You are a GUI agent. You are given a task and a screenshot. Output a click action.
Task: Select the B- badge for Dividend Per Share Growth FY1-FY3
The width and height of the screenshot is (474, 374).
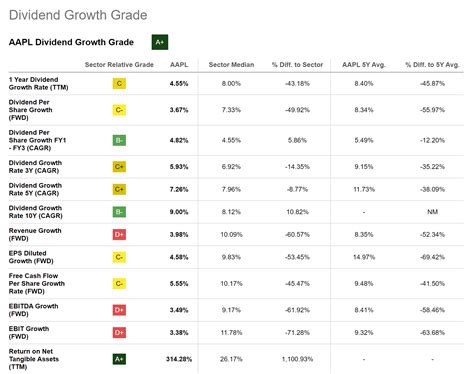pos(119,140)
